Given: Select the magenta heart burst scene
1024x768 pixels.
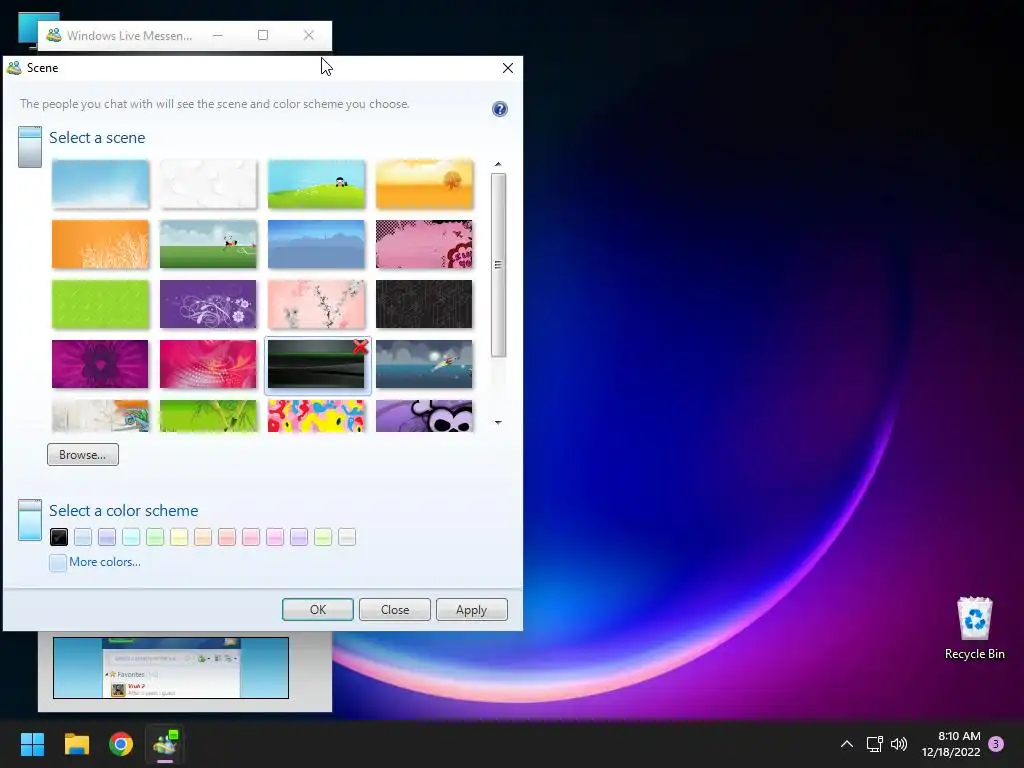Looking at the screenshot, I should (101, 364).
